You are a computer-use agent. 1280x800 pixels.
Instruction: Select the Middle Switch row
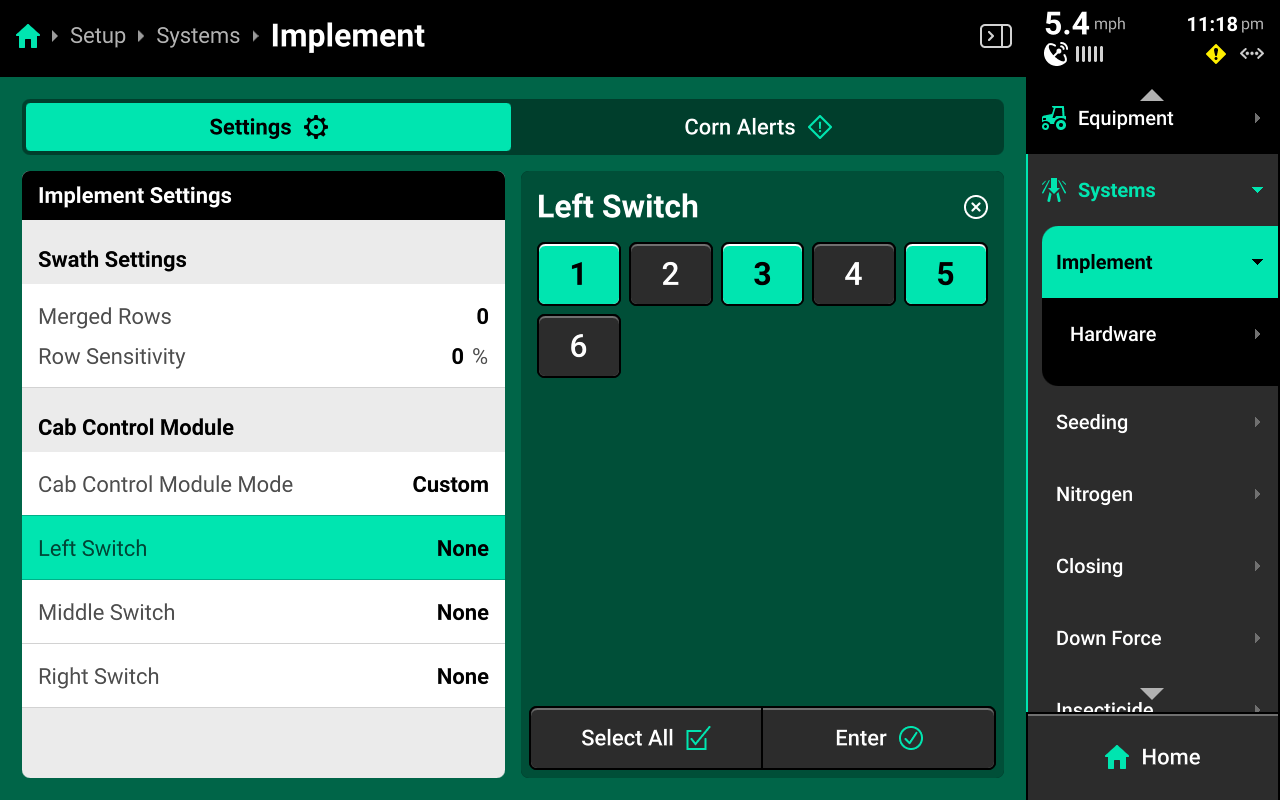click(x=263, y=612)
